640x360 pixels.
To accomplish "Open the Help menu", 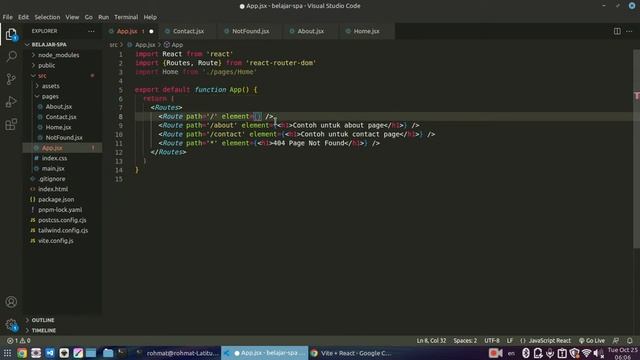I will pos(150,17).
